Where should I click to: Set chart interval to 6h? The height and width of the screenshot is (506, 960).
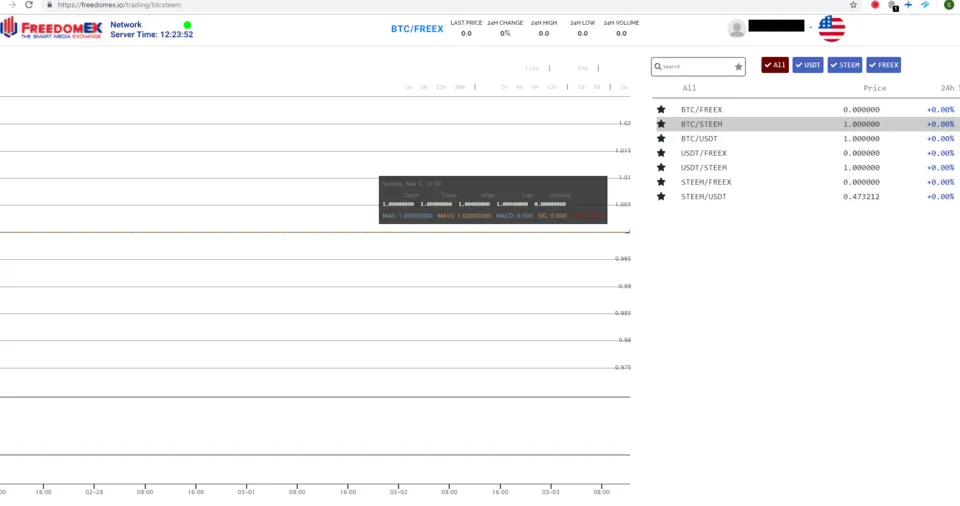[x=534, y=87]
